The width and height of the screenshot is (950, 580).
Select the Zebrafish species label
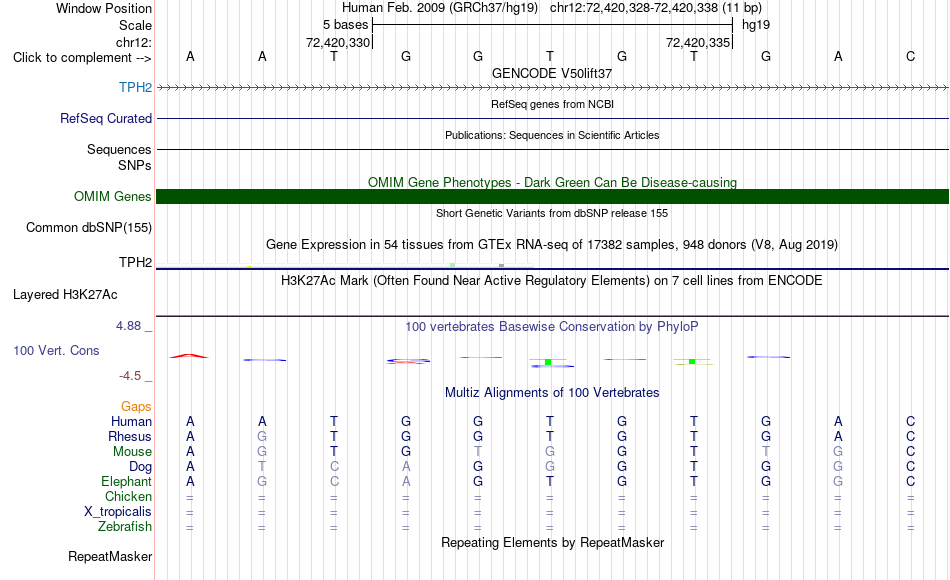pyautogui.click(x=125, y=527)
